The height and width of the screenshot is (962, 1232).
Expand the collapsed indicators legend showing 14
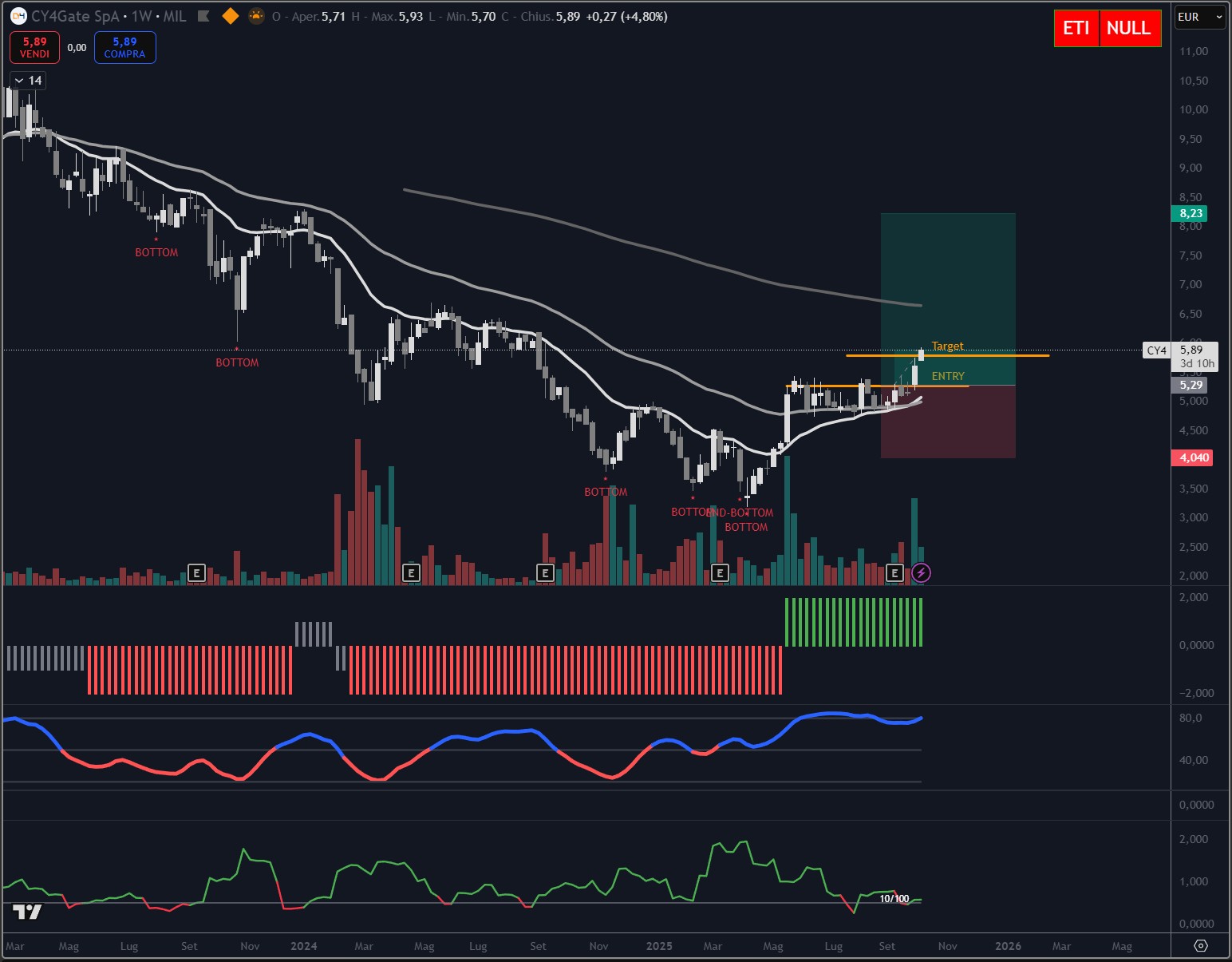point(28,81)
